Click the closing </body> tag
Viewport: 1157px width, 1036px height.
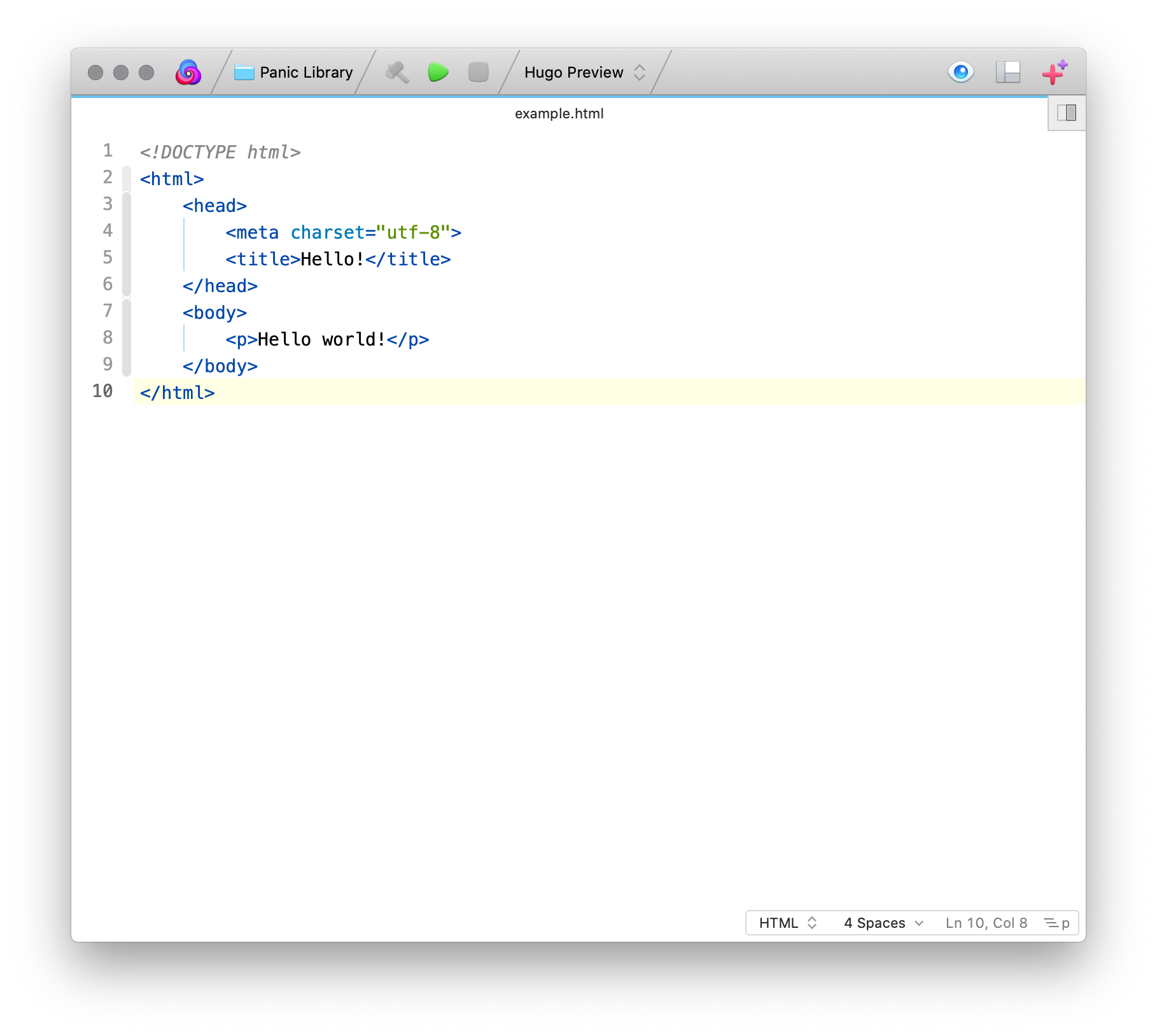click(x=220, y=366)
